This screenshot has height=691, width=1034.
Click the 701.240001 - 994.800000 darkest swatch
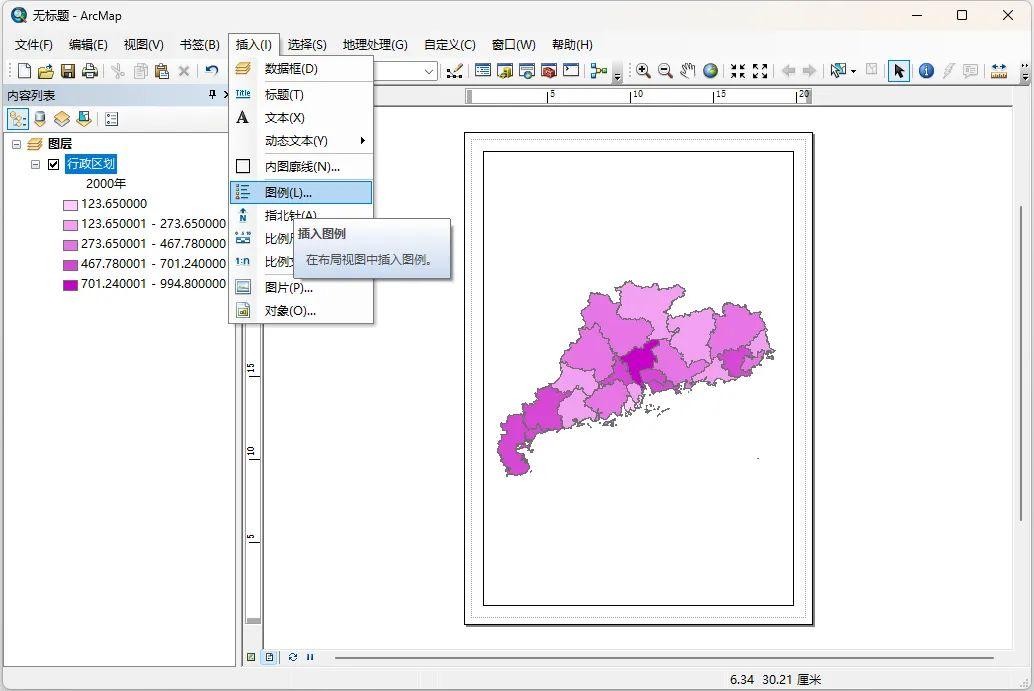pos(71,285)
